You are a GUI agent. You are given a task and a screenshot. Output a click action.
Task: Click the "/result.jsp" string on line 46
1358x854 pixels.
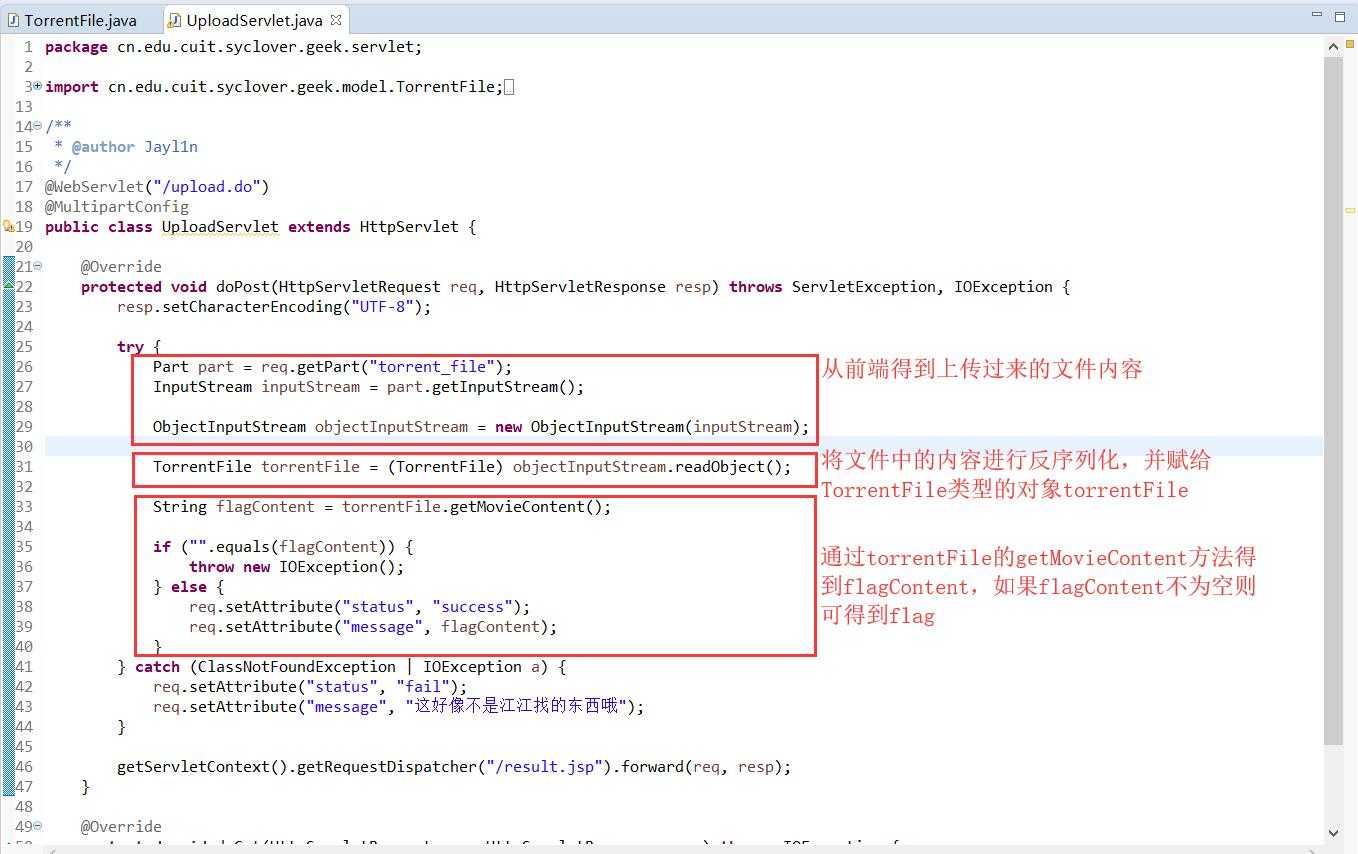(544, 767)
